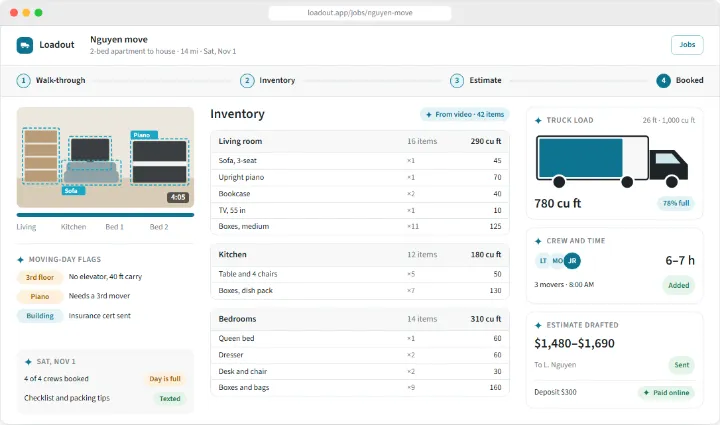Click the Deposit $300 text
The height and width of the screenshot is (425, 720).
click(555, 392)
